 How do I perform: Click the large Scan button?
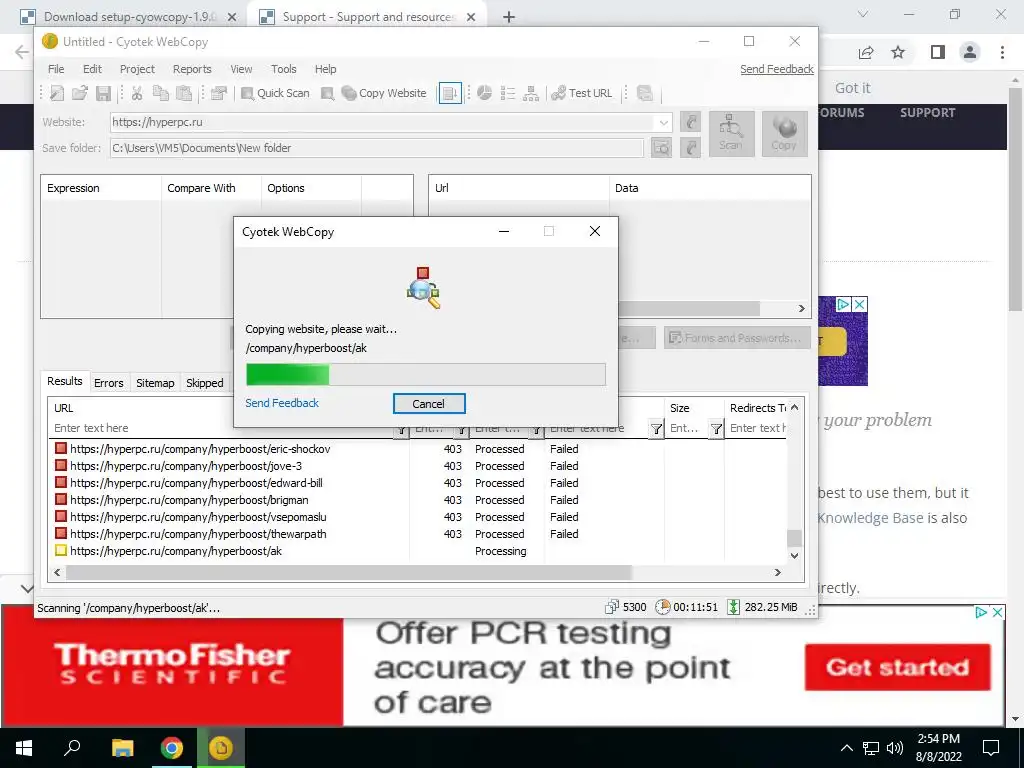click(731, 134)
